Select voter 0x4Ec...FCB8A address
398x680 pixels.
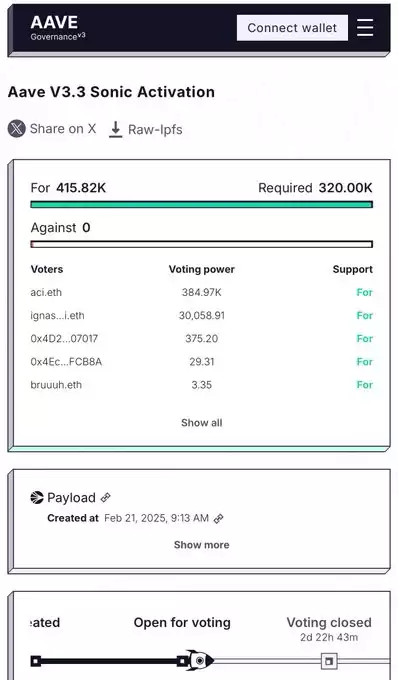(x=66, y=362)
